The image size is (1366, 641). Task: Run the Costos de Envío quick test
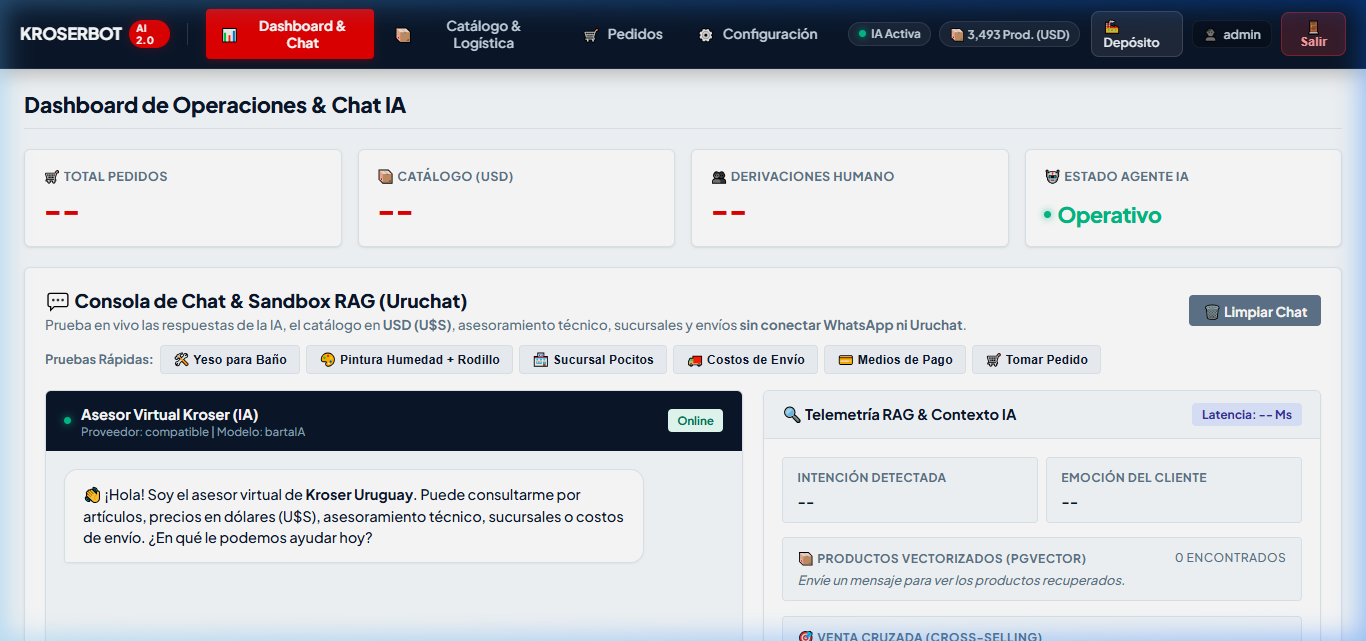745,359
